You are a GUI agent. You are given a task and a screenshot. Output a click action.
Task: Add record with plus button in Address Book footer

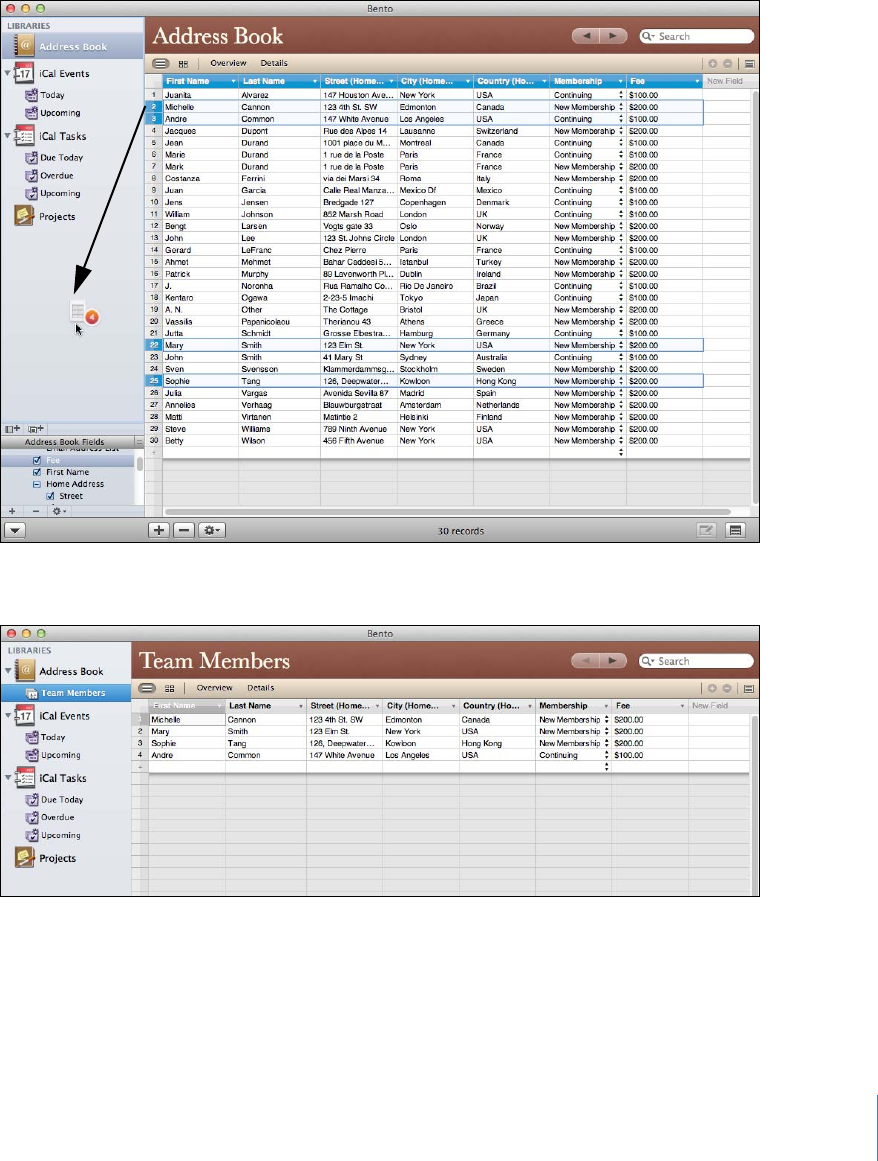[158, 530]
